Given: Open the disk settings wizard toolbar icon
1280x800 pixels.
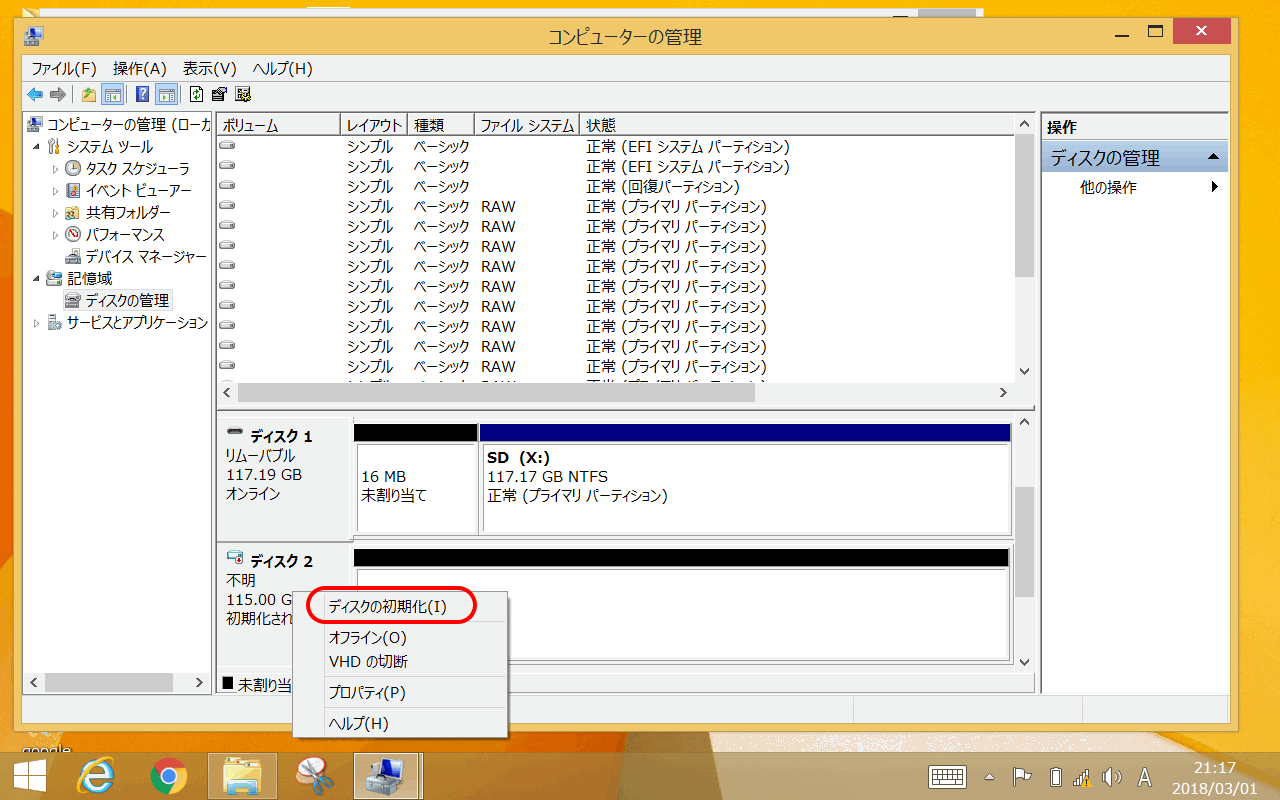Looking at the screenshot, I should click(242, 95).
